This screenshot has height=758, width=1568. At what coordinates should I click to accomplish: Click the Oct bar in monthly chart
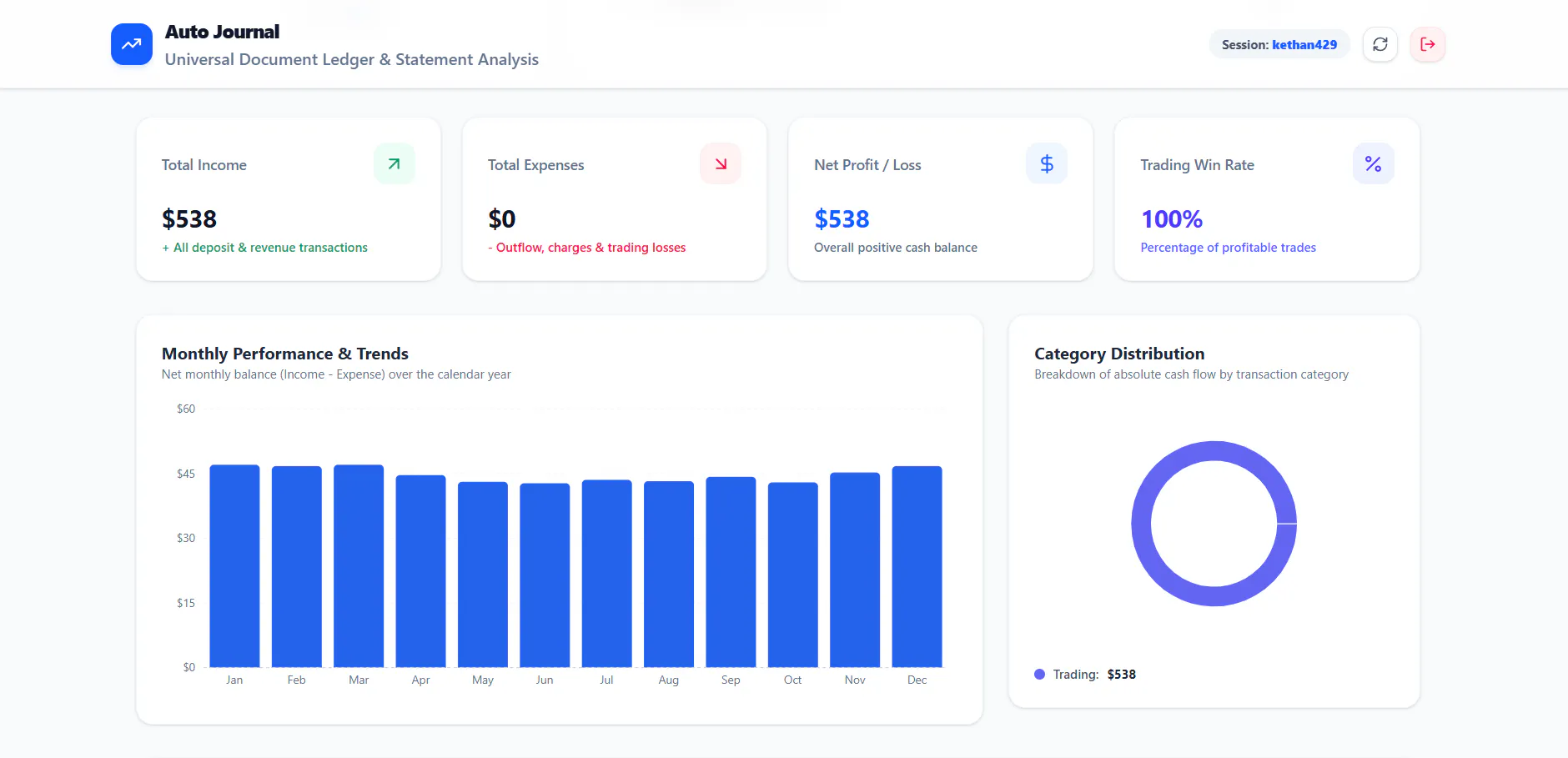[793, 575]
